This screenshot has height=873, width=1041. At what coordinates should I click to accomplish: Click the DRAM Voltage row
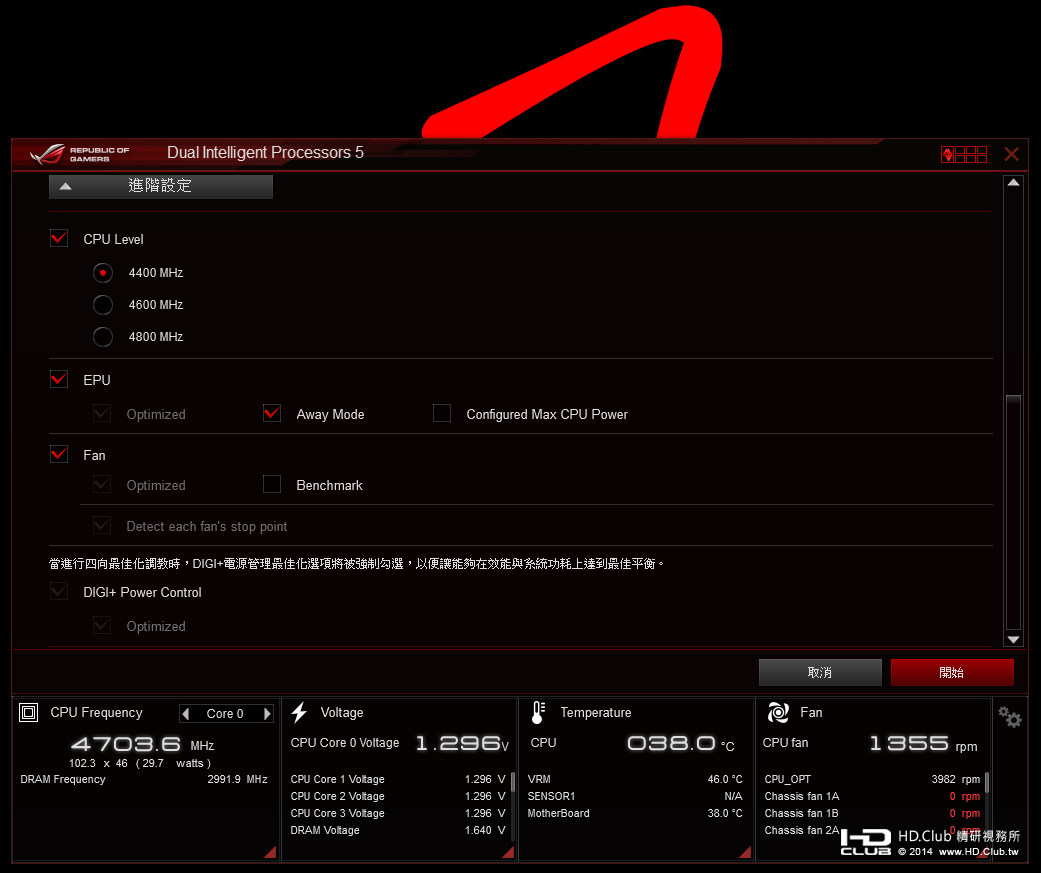click(398, 831)
